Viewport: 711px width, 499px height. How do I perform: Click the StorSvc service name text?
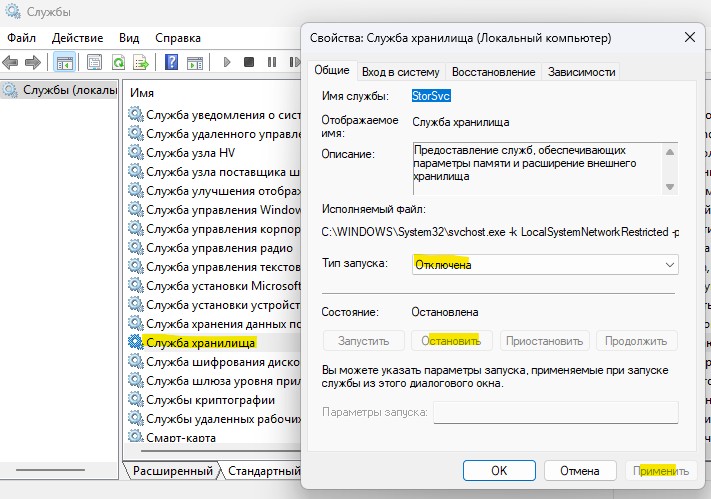431,96
